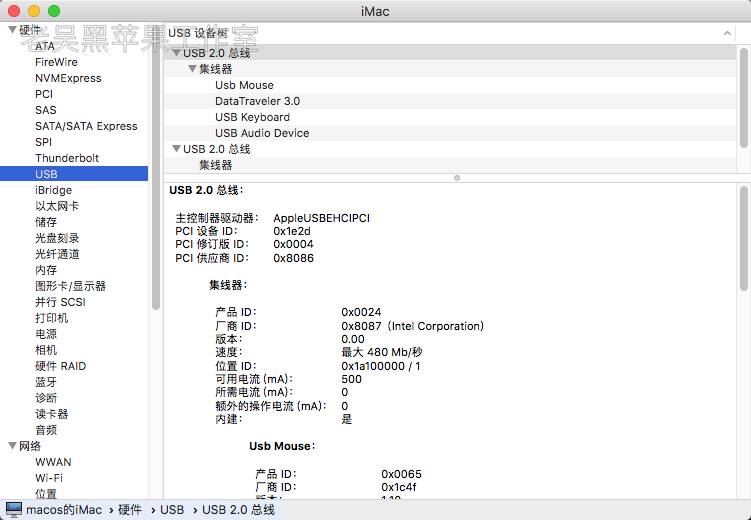Open 打印机 printers category
Image resolution: width=751 pixels, height=520 pixels.
(x=51, y=318)
